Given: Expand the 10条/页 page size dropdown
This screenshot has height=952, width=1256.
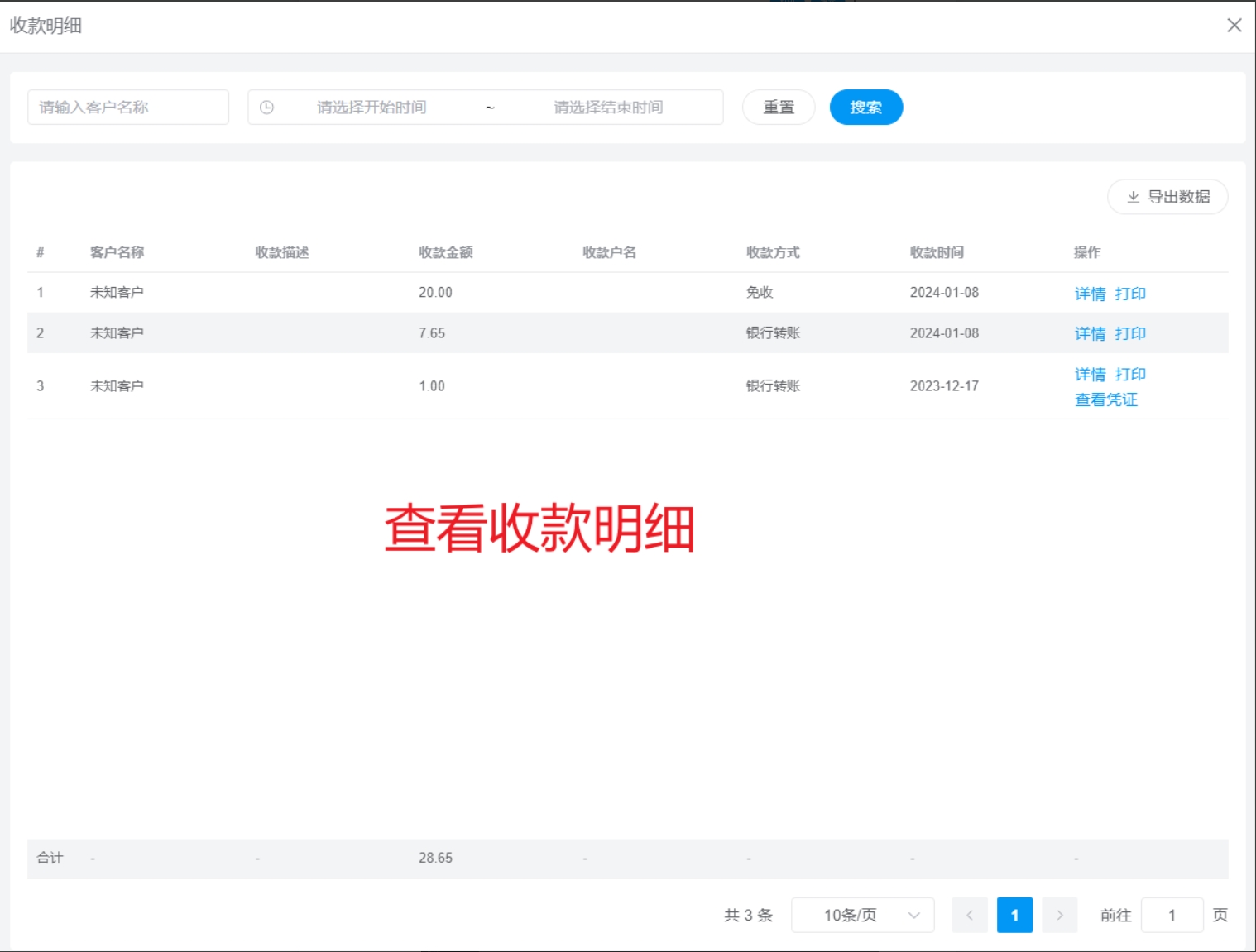Looking at the screenshot, I should 862,915.
